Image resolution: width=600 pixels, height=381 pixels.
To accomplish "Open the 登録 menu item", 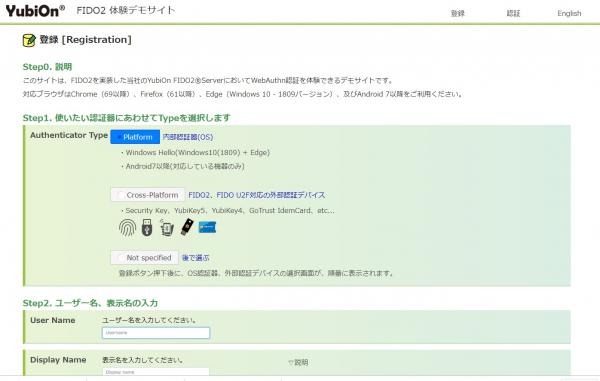I will pos(458,13).
